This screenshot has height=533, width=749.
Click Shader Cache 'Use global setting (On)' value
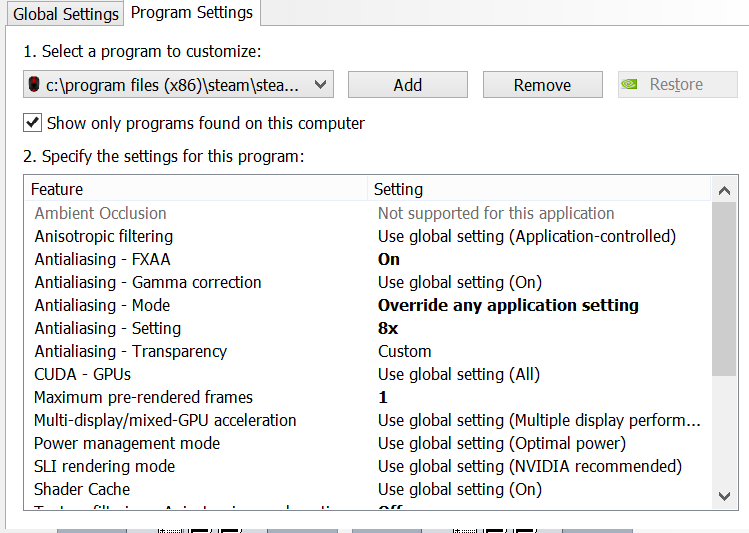[x=460, y=489]
